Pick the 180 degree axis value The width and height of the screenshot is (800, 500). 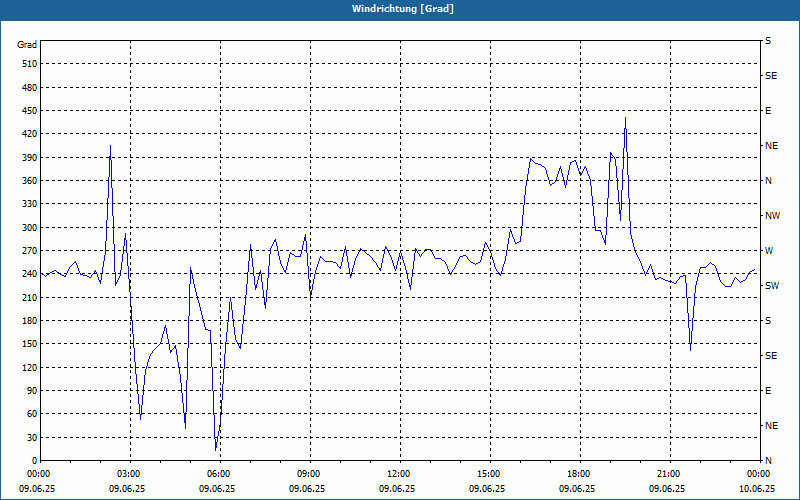pos(30,321)
